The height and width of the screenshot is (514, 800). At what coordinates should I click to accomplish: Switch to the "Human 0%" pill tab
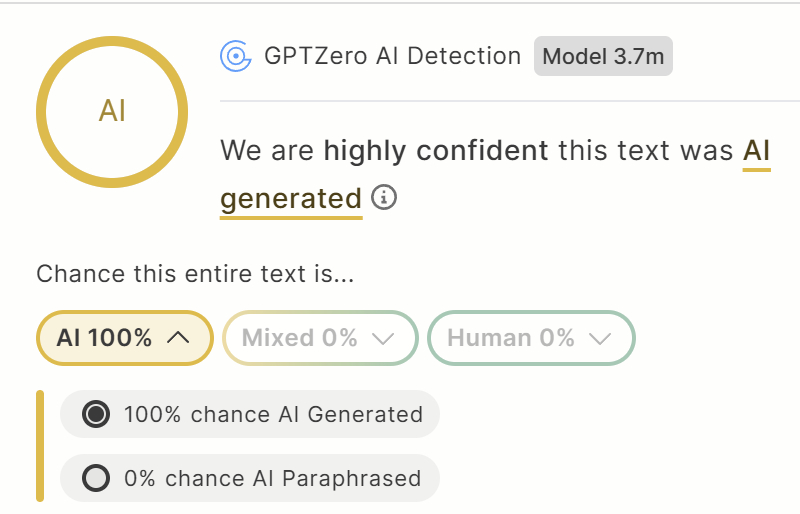coord(511,338)
